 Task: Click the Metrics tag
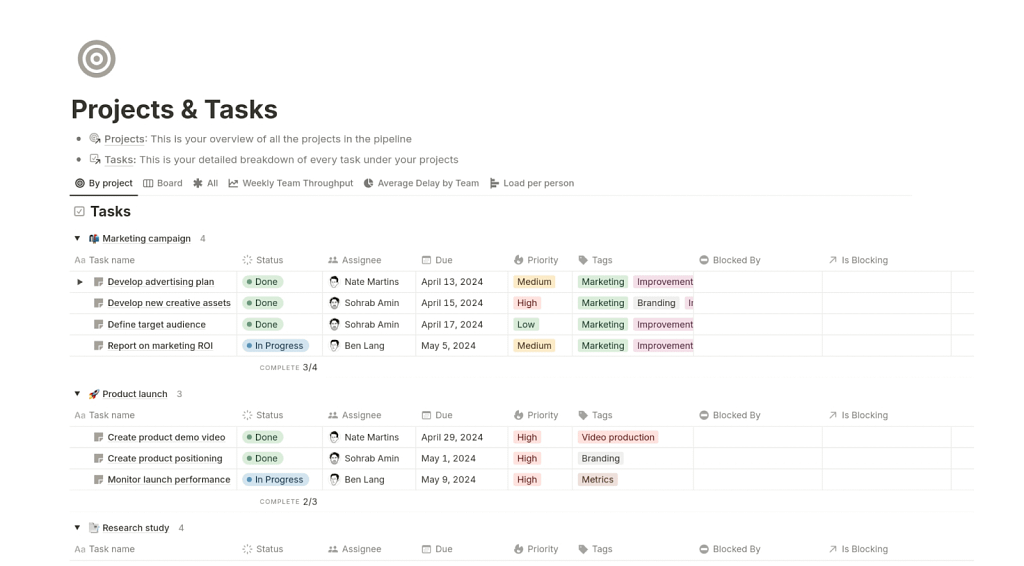pos(598,479)
